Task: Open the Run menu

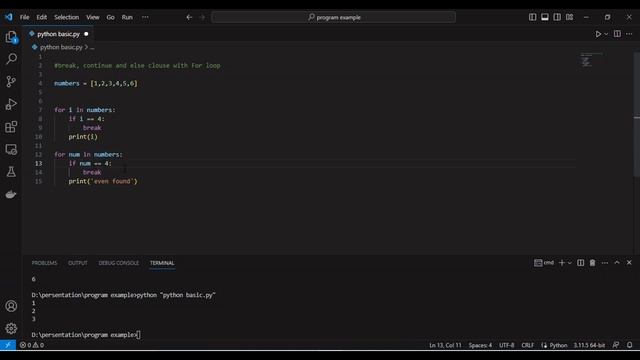Action: pos(127,17)
